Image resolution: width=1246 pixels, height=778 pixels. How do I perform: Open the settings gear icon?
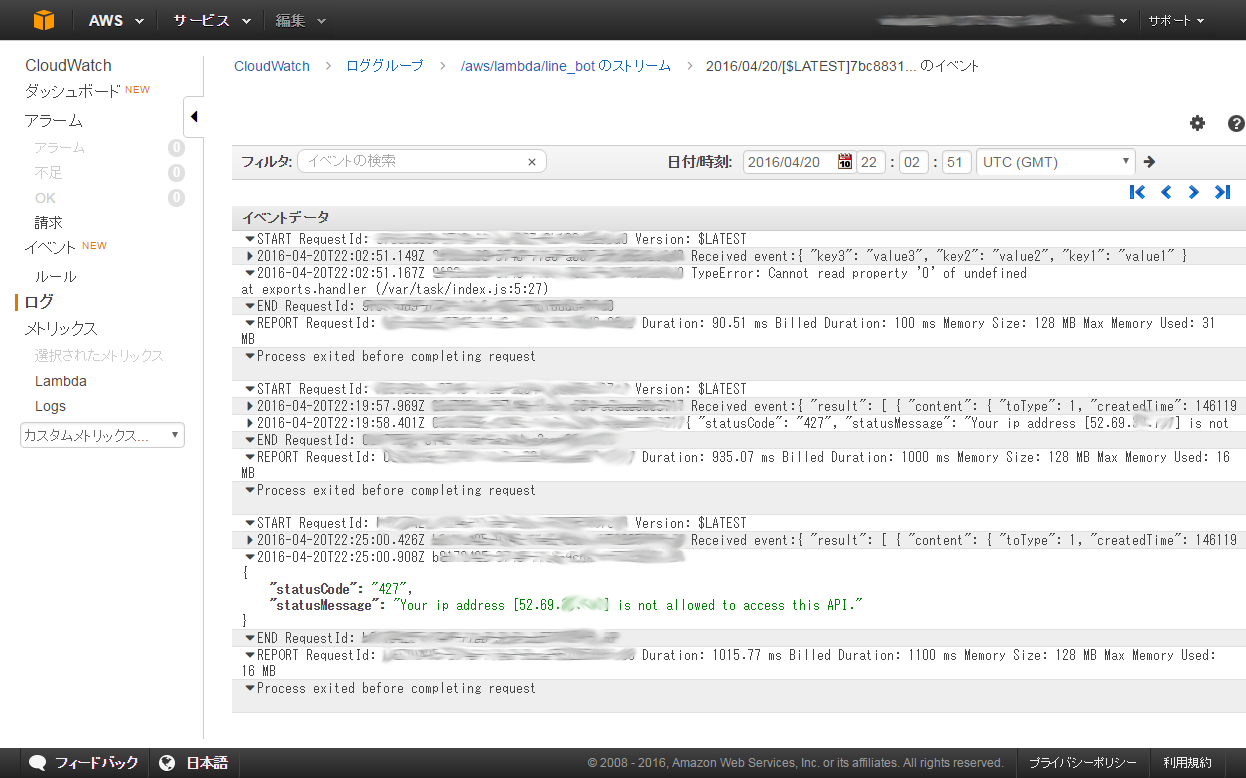tap(1197, 123)
